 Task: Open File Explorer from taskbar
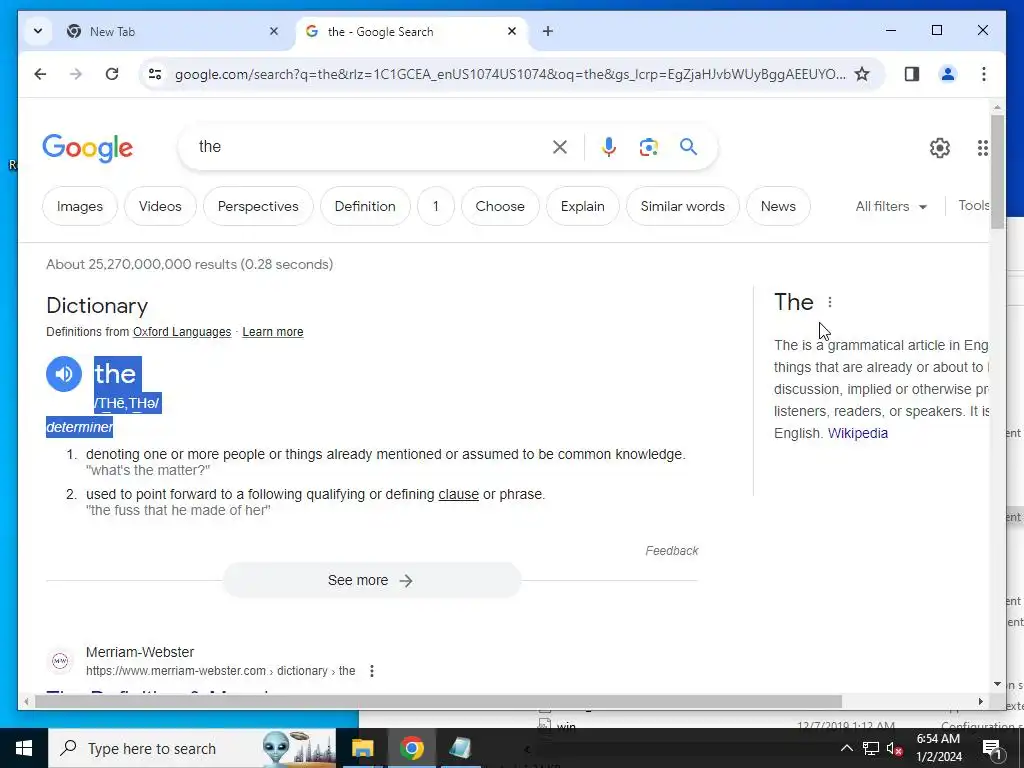(362, 748)
